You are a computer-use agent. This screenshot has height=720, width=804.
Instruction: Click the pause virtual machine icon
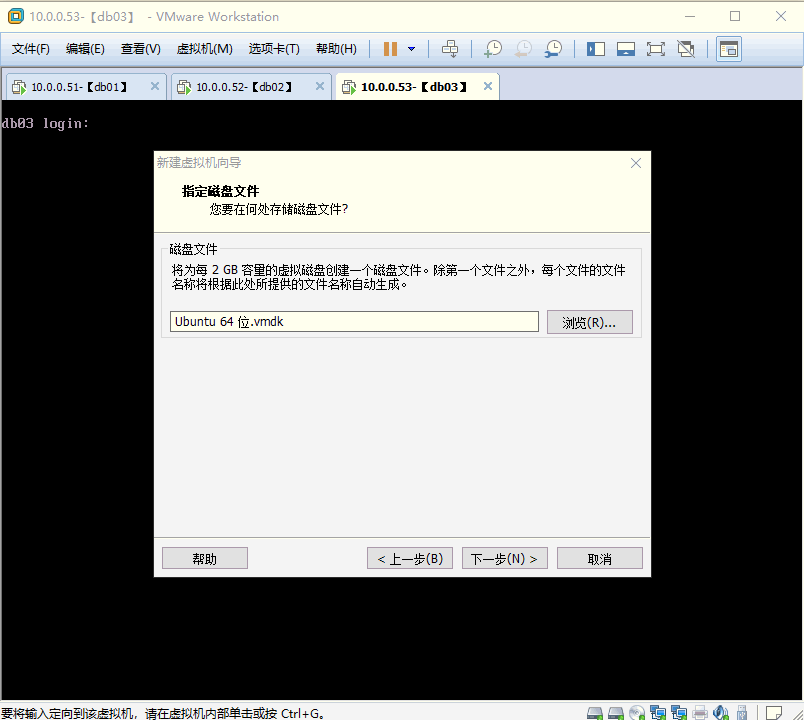coord(390,48)
